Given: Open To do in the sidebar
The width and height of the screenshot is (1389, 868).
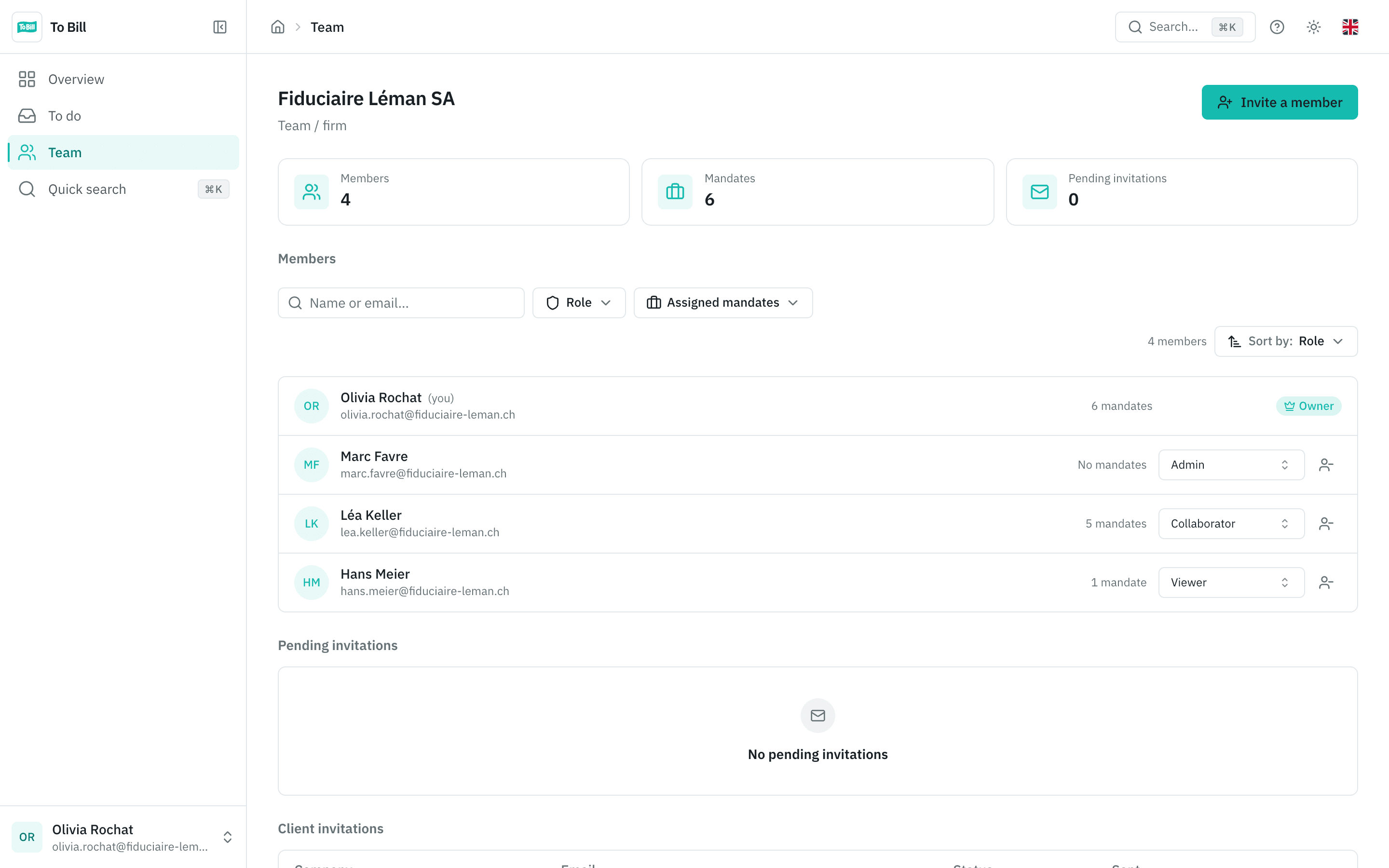Looking at the screenshot, I should pos(123,116).
